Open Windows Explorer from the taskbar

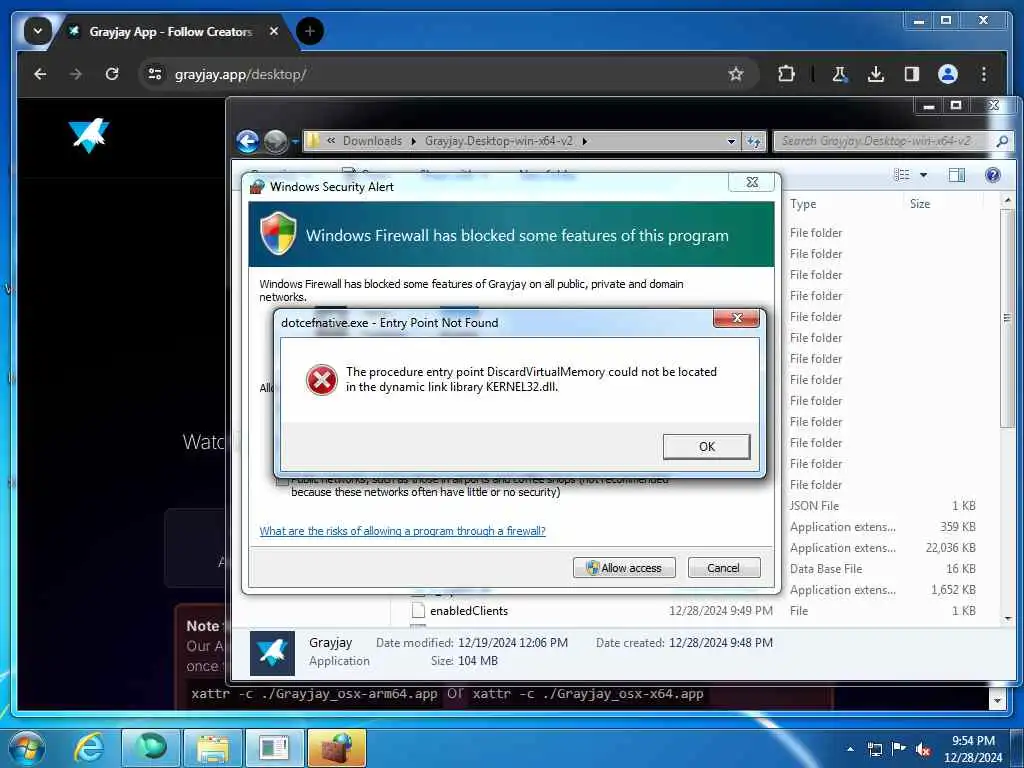click(212, 747)
